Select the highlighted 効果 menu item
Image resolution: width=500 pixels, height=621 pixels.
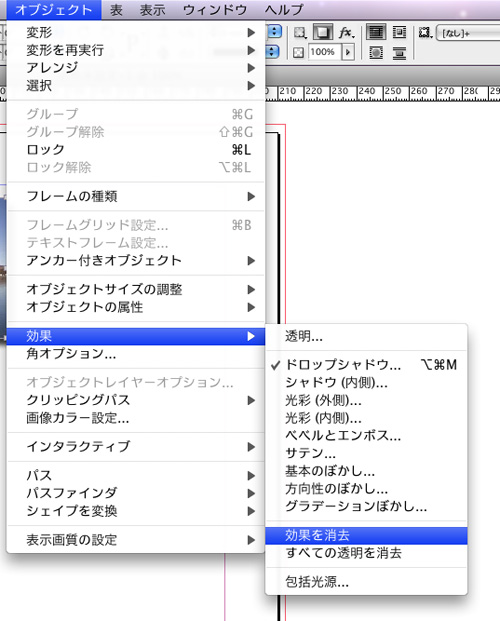pyautogui.click(x=136, y=336)
